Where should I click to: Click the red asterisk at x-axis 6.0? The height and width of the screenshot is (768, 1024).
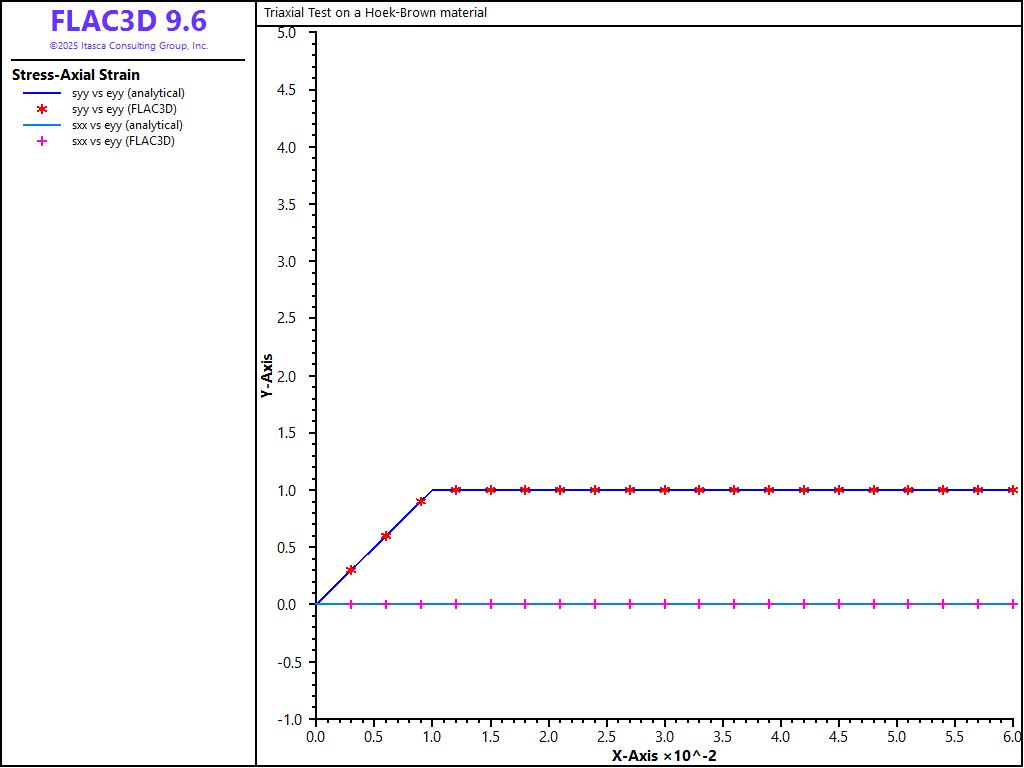click(1013, 490)
